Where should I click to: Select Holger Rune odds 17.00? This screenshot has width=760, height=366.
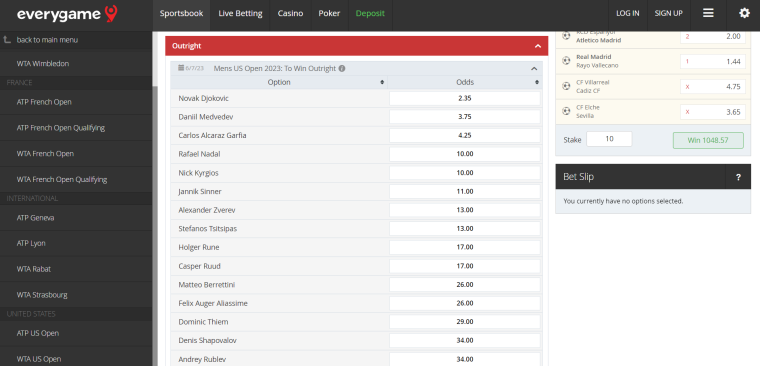[464, 247]
